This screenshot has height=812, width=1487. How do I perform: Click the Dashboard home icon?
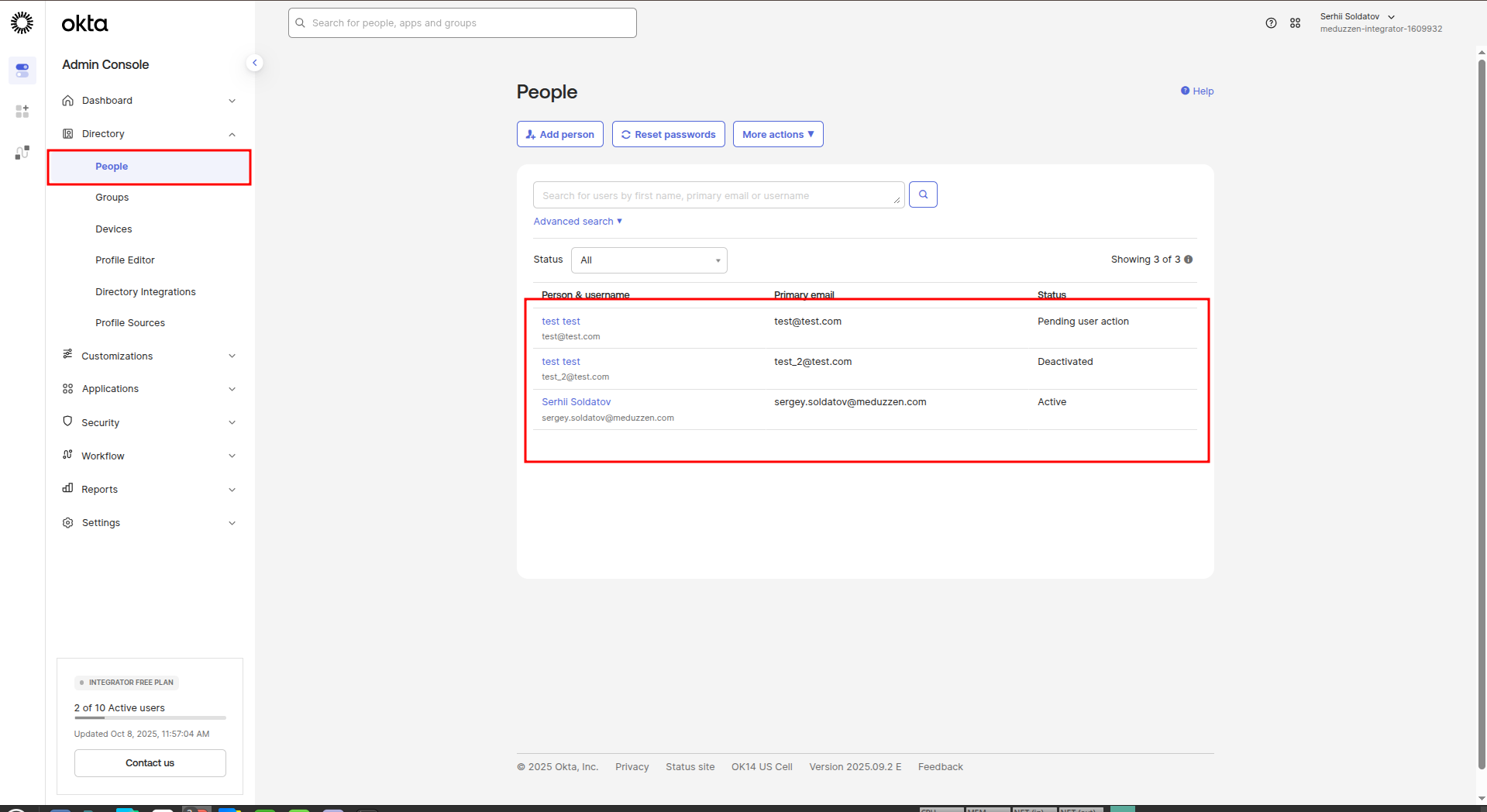[68, 101]
